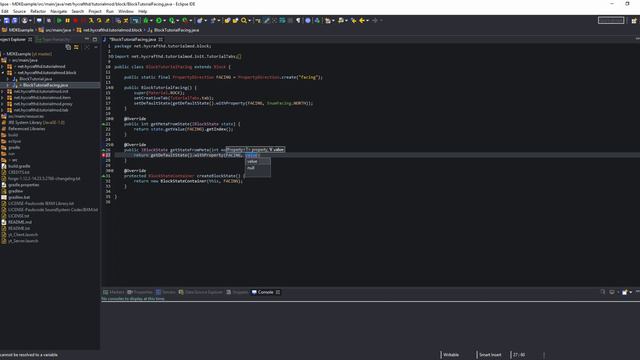Open the Help menu
This screenshot has height=360, width=640.
(x=142, y=11)
